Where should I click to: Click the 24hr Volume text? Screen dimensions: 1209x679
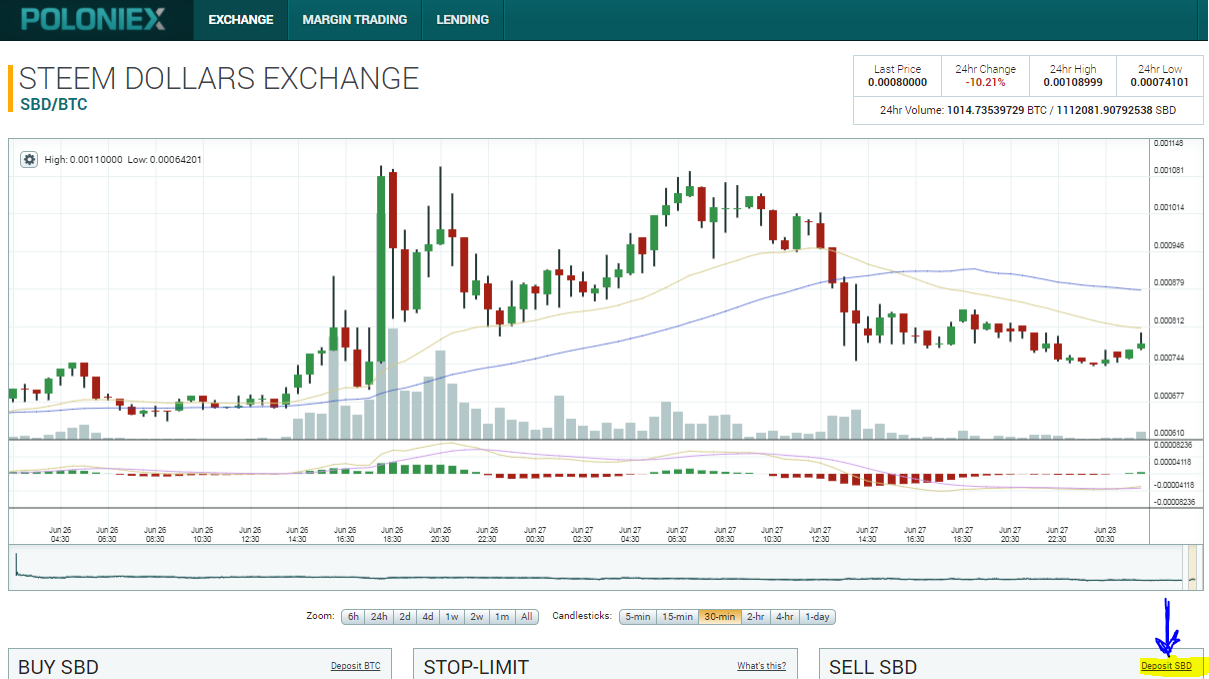(x=1028, y=110)
